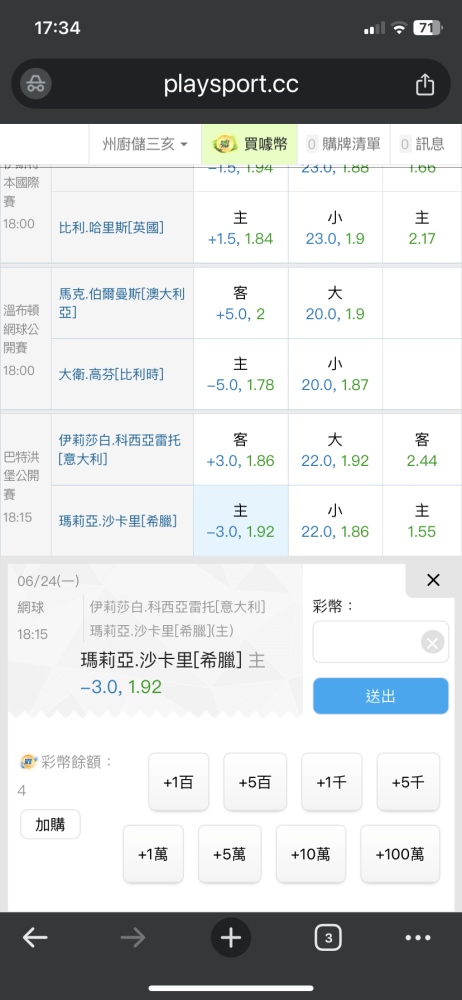Screen dimensions: 462x1000
Task: Click the 加購 button
Action: click(50, 824)
